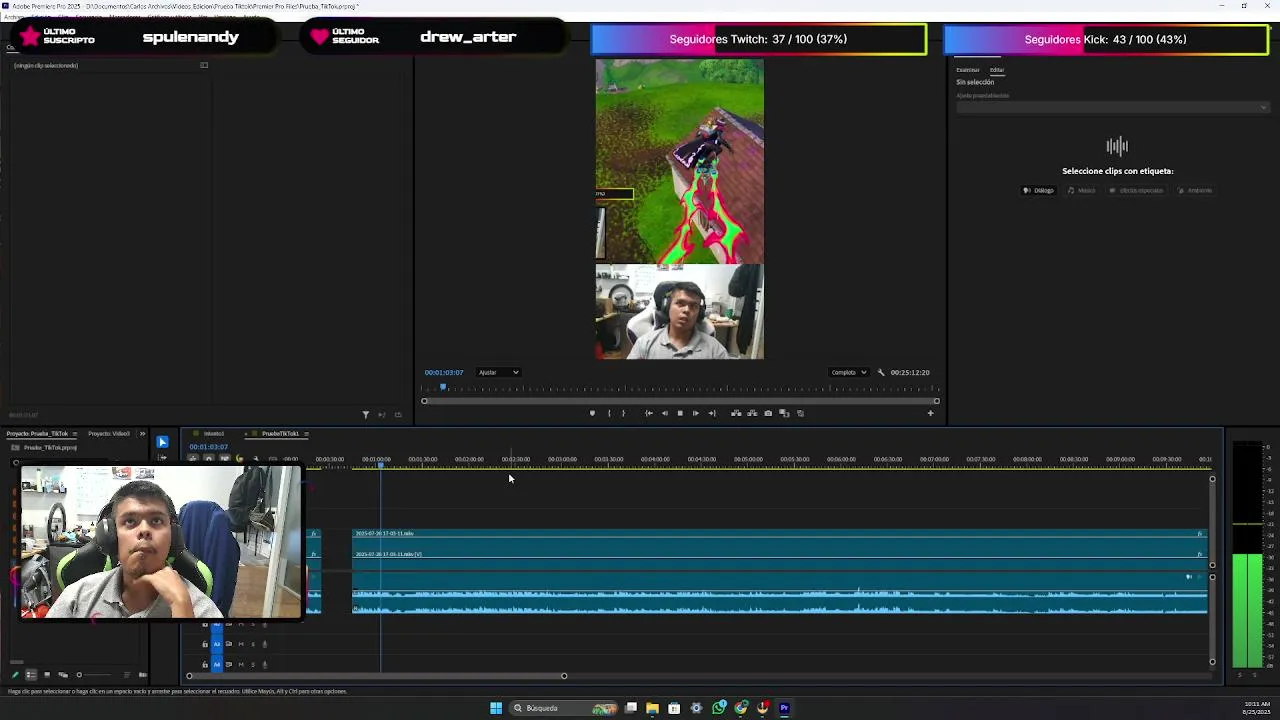Open the button editor plus icon
This screenshot has width=1280, height=720.
point(930,413)
